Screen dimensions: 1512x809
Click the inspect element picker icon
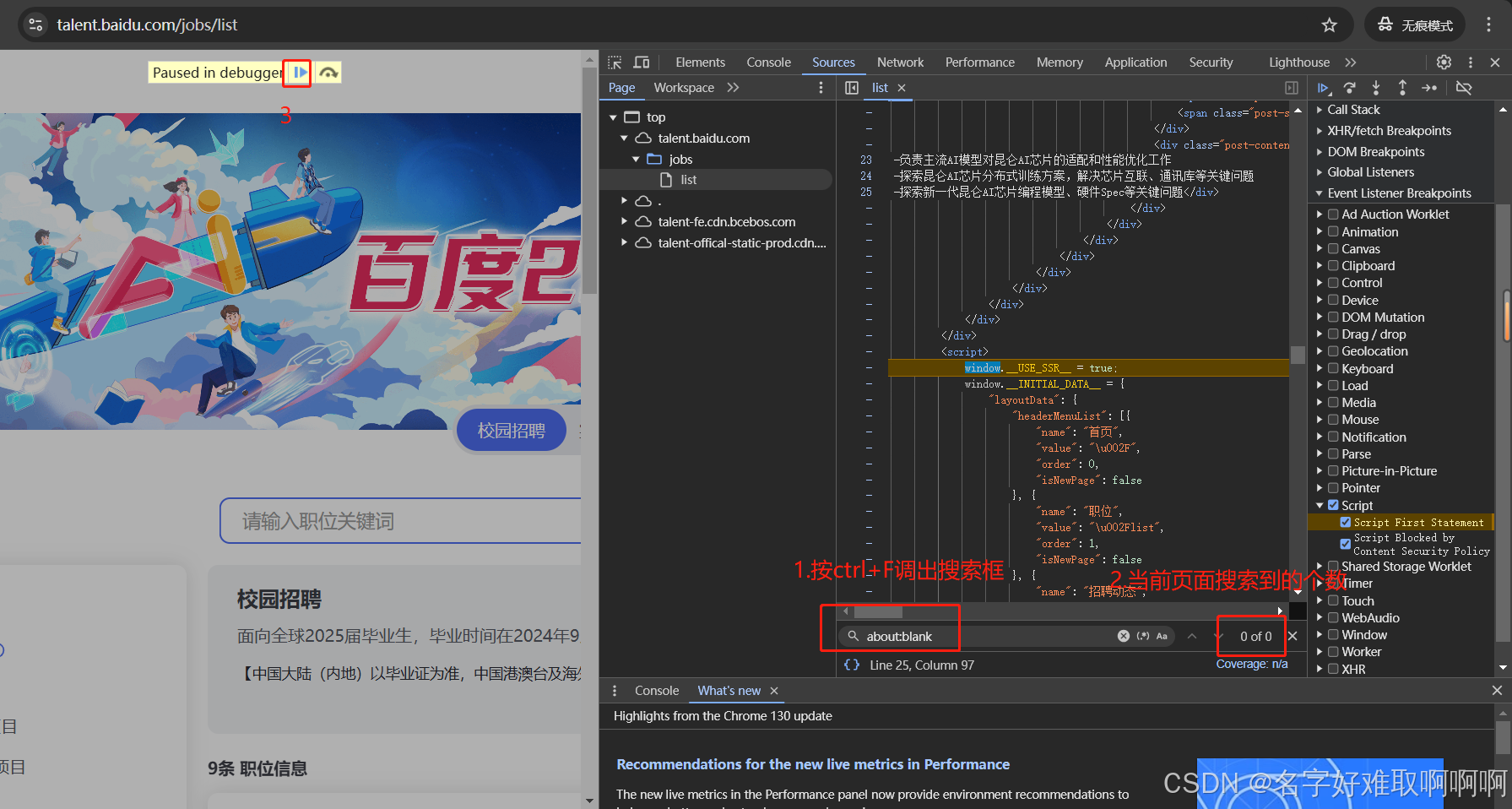pyautogui.click(x=615, y=62)
